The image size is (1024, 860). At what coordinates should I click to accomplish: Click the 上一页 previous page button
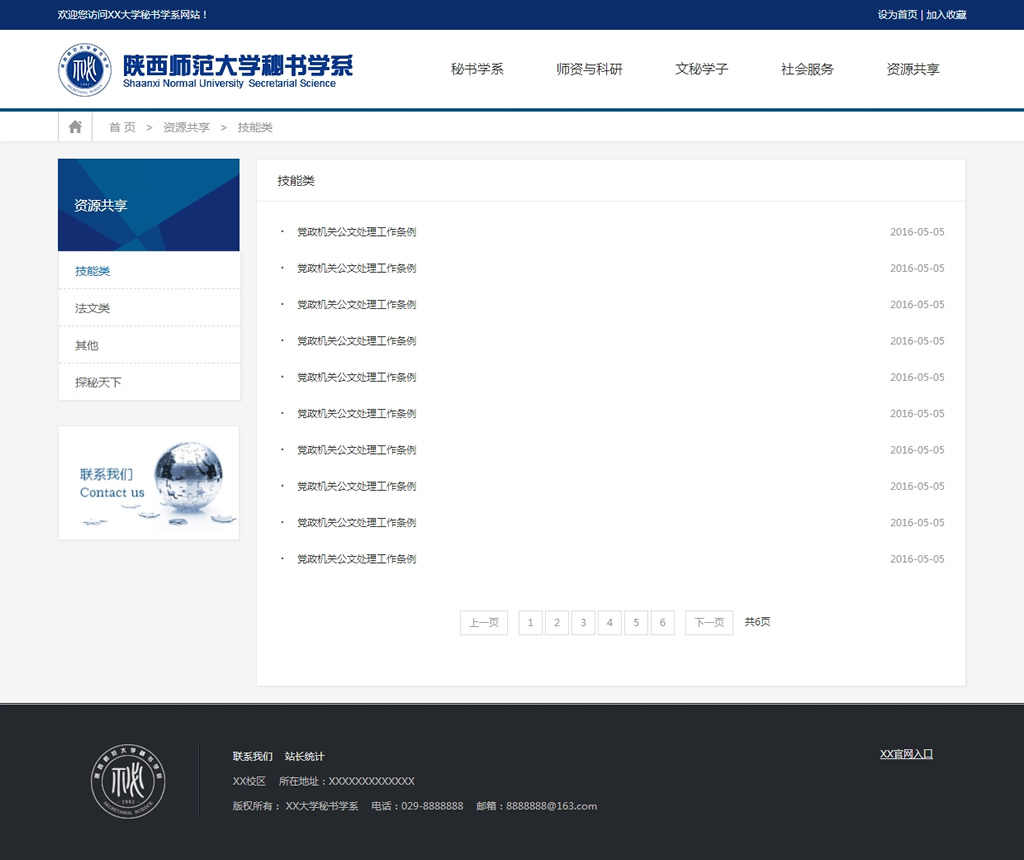click(484, 623)
